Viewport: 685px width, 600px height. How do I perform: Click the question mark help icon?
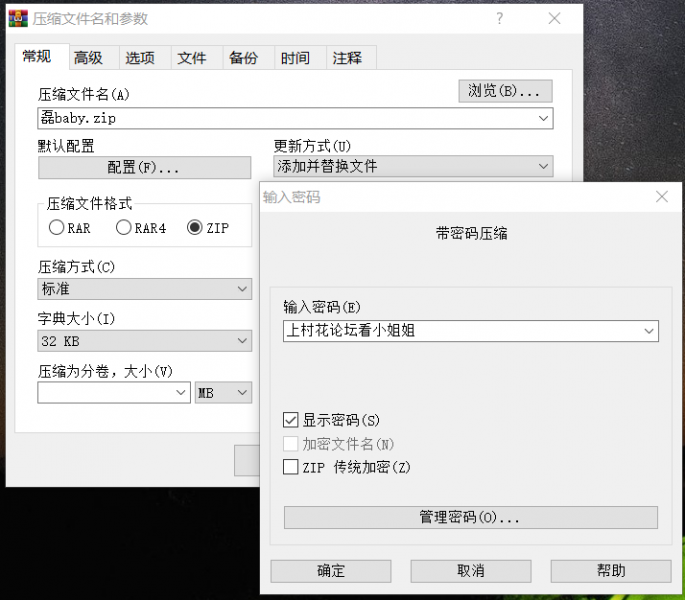(500, 18)
